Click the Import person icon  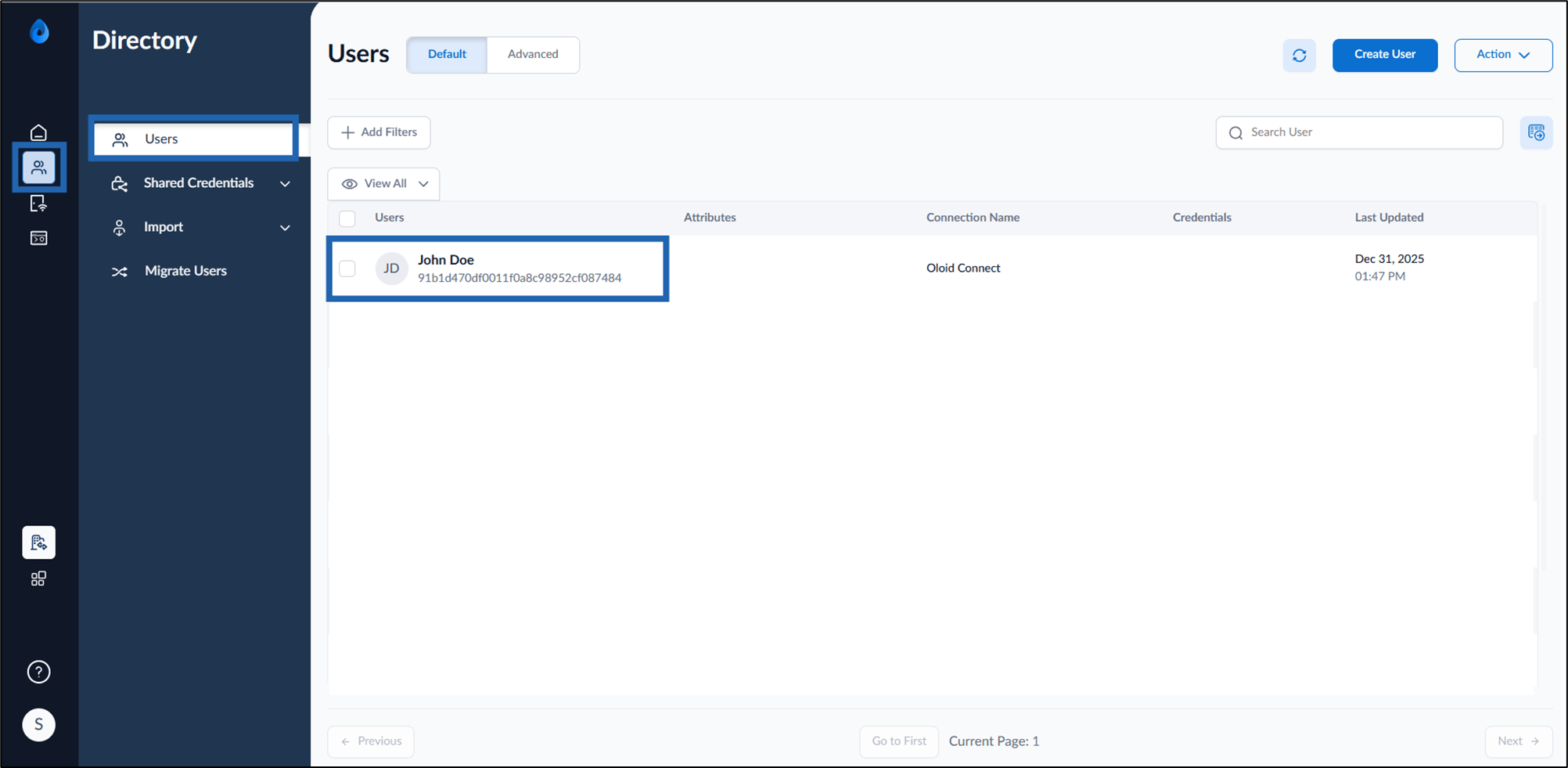[119, 227]
